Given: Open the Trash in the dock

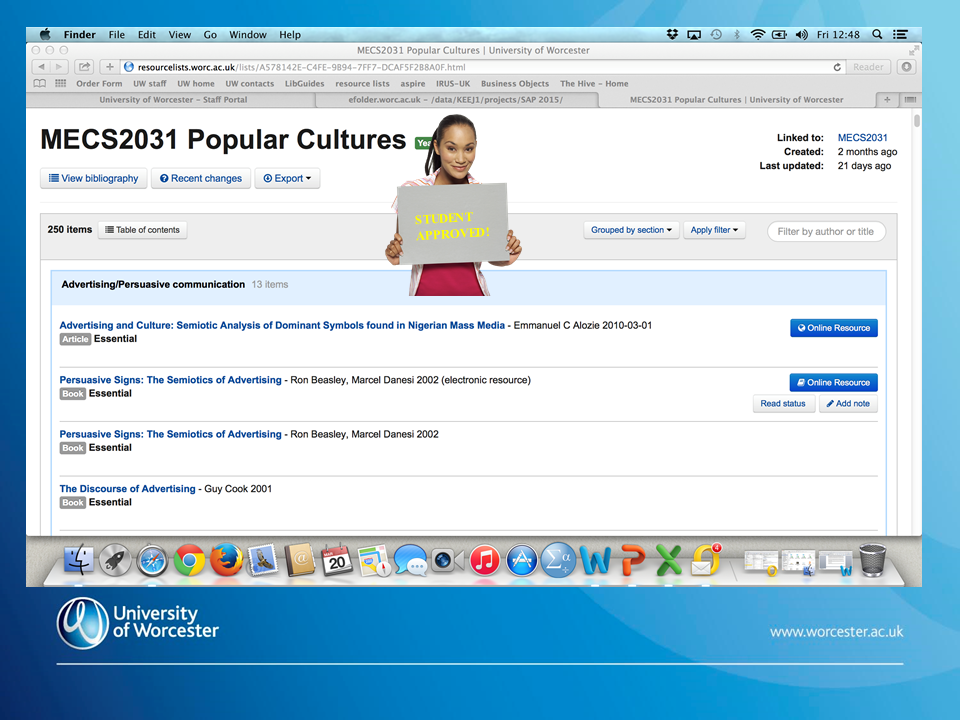Looking at the screenshot, I should click(x=872, y=560).
